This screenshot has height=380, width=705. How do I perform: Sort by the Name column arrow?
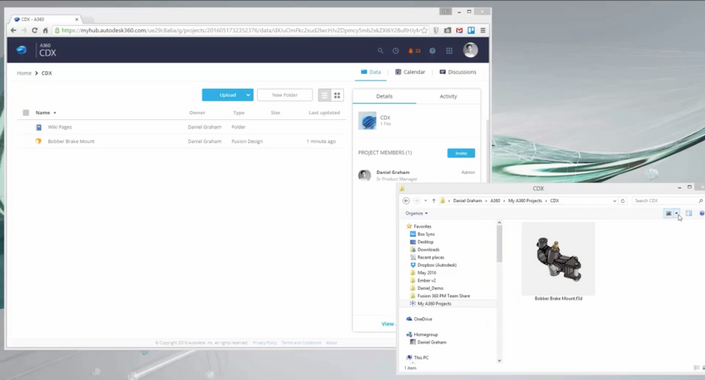tap(55, 113)
